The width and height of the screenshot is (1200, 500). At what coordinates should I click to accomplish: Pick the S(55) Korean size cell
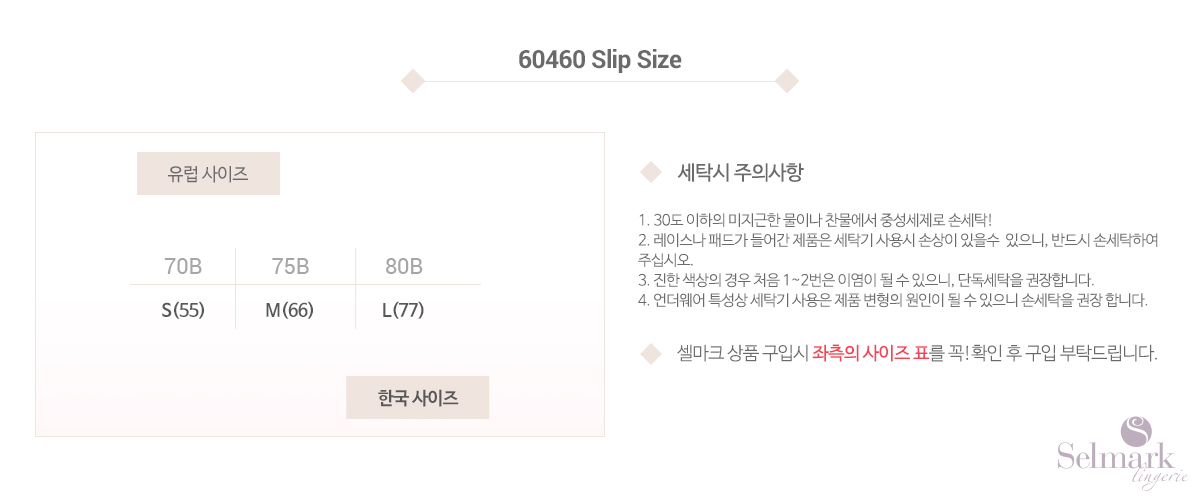[183, 310]
